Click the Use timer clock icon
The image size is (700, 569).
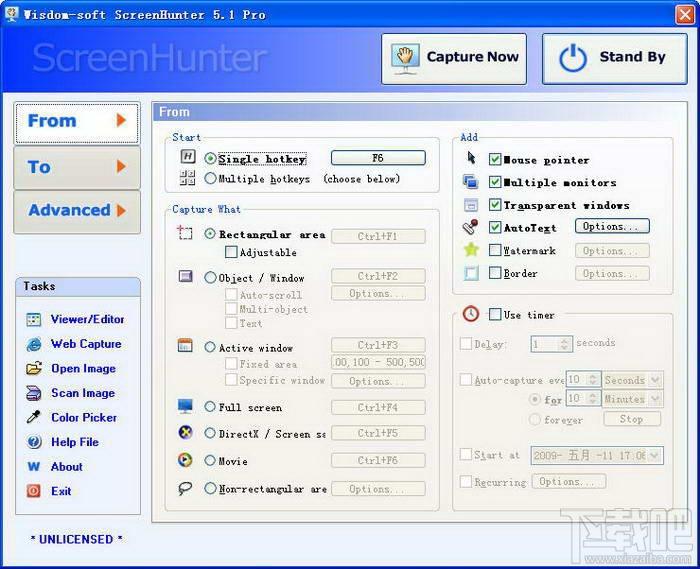(x=471, y=314)
